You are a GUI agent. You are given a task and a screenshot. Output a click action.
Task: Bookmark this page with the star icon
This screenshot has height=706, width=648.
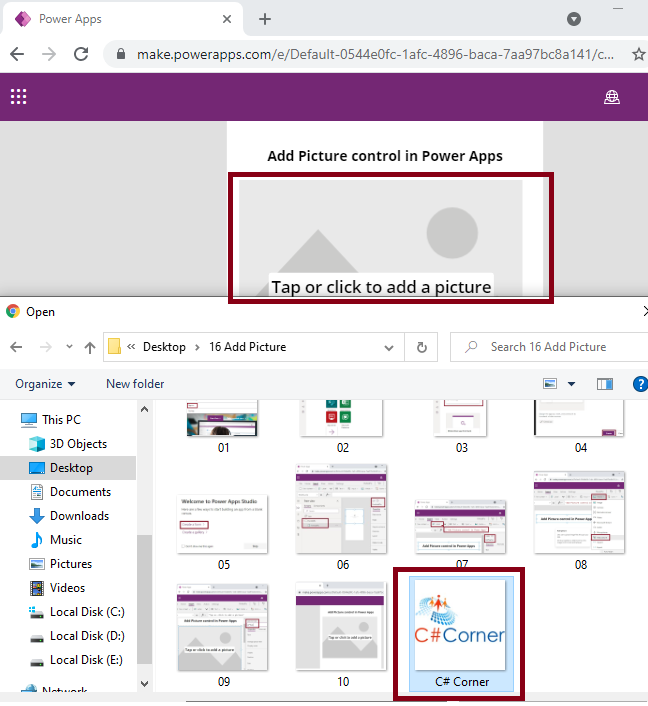tap(638, 54)
